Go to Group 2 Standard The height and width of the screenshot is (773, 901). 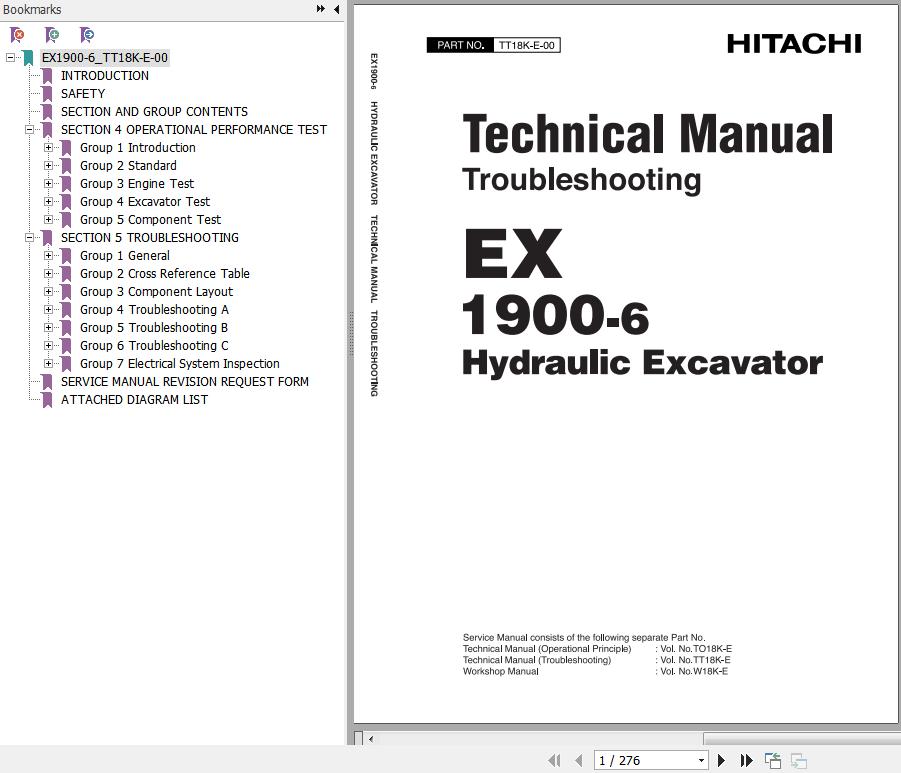[x=128, y=166]
